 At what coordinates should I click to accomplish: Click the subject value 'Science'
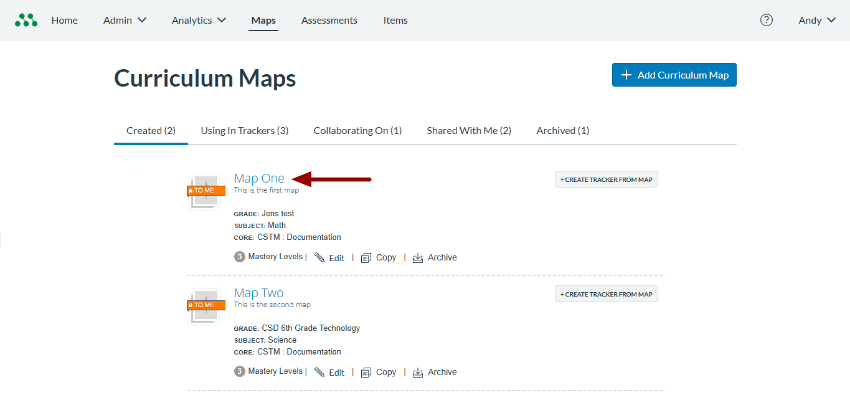282,340
